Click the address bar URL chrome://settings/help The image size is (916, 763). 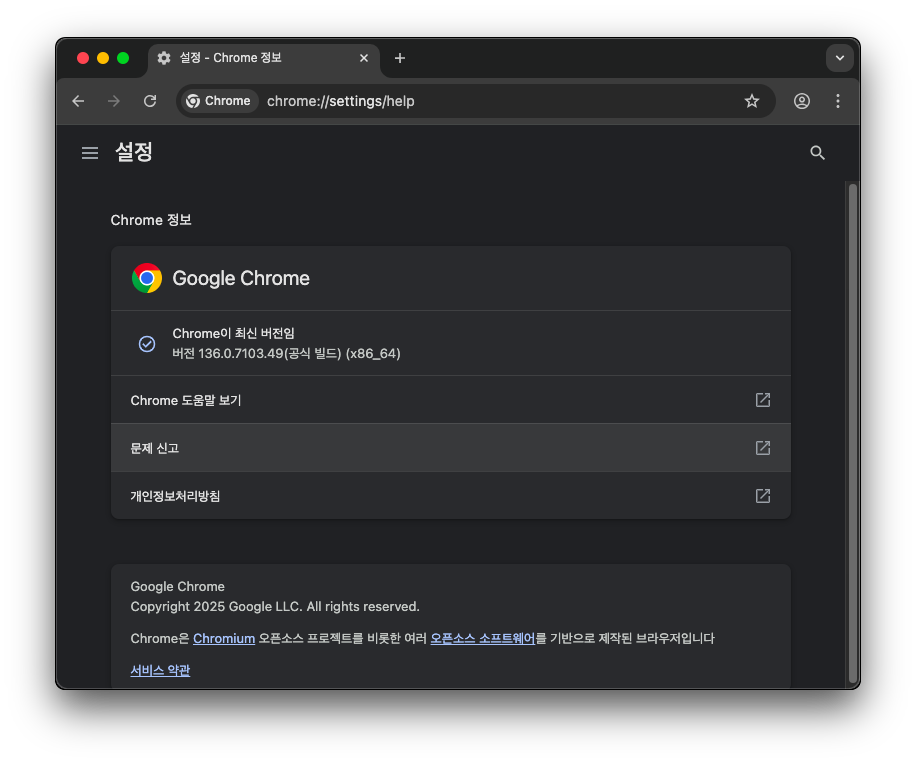[341, 101]
